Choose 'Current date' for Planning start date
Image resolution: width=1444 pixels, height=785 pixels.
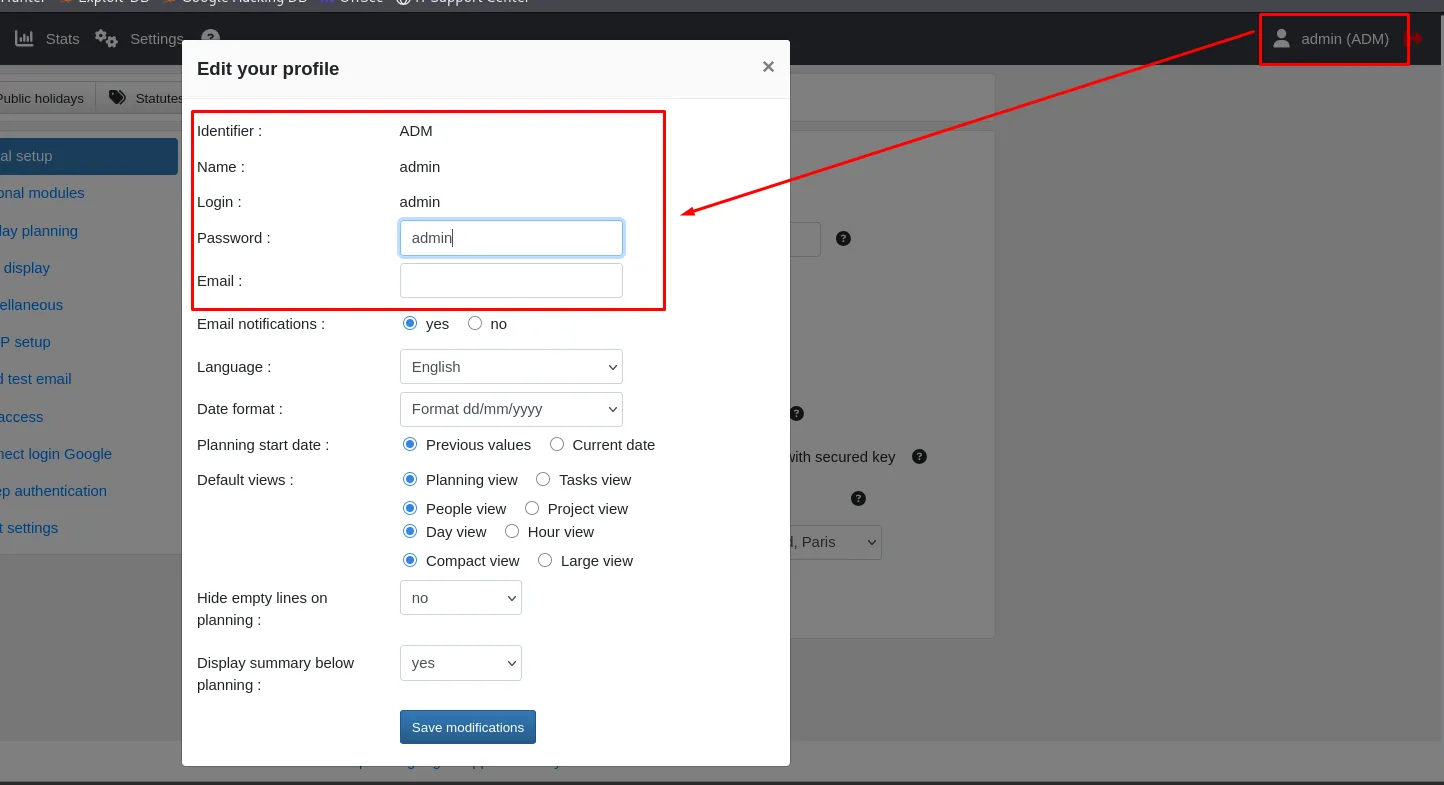[557, 444]
